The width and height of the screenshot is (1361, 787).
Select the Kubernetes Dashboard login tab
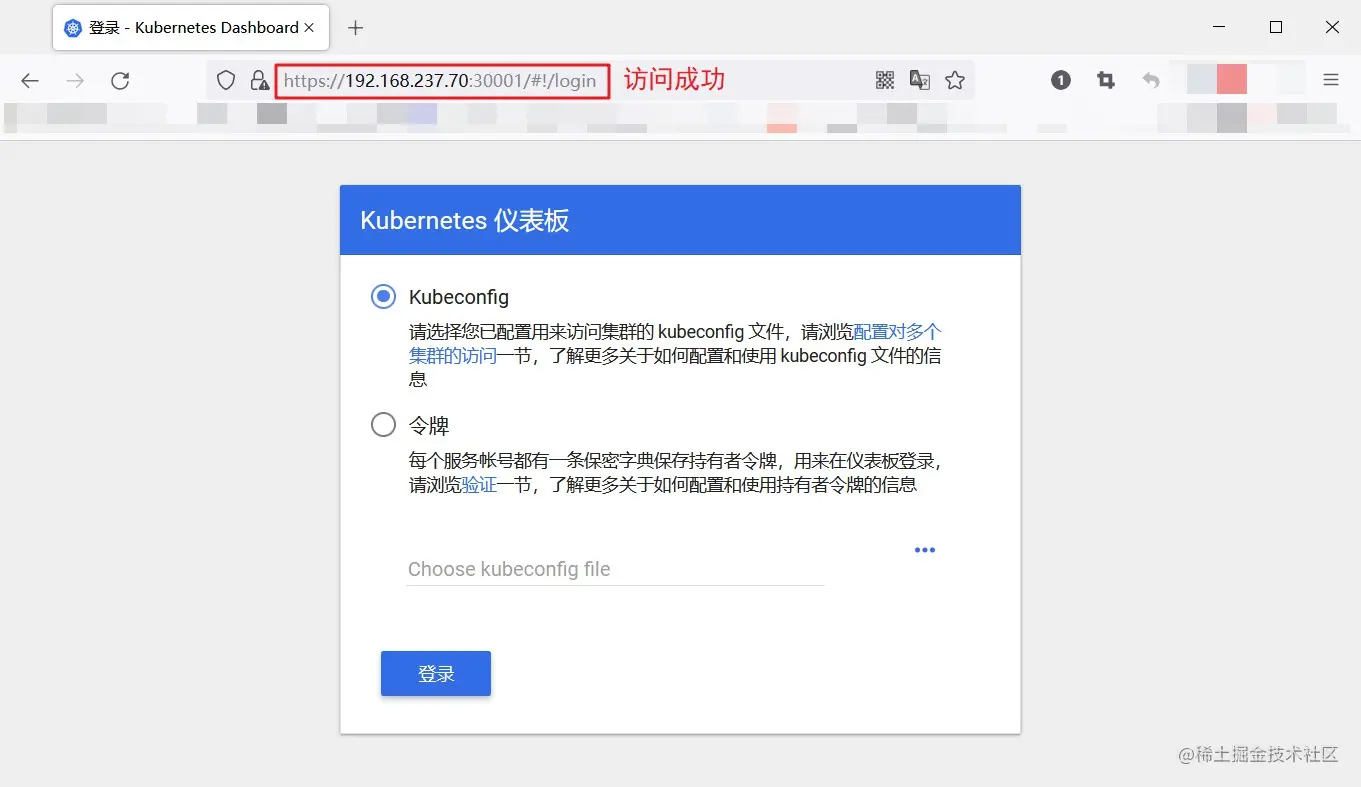coord(190,28)
